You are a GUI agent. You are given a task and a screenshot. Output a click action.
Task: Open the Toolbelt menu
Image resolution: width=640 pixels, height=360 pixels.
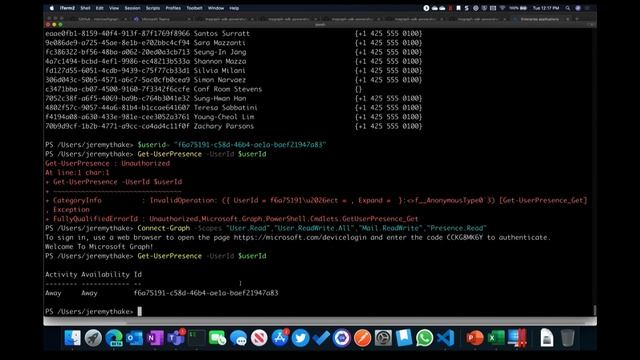pos(194,8)
